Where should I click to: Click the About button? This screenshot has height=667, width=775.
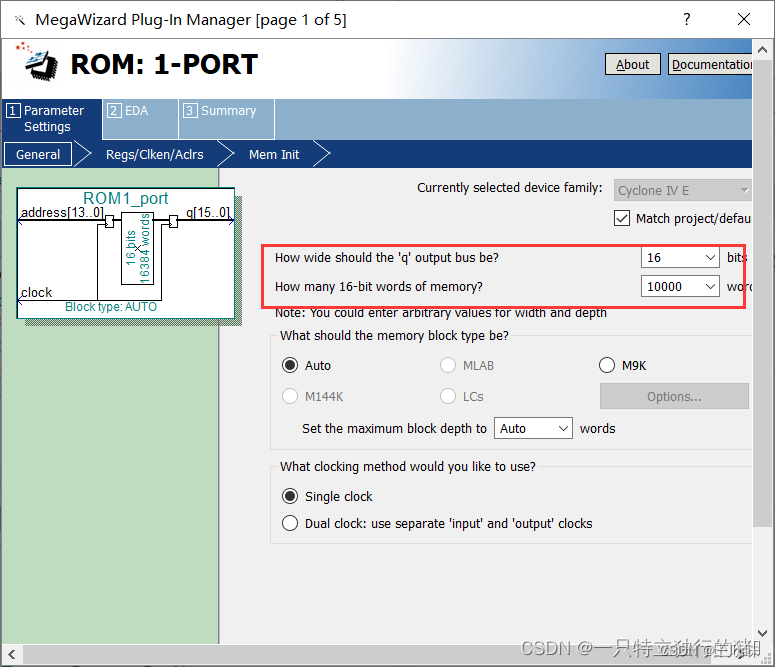coord(632,64)
